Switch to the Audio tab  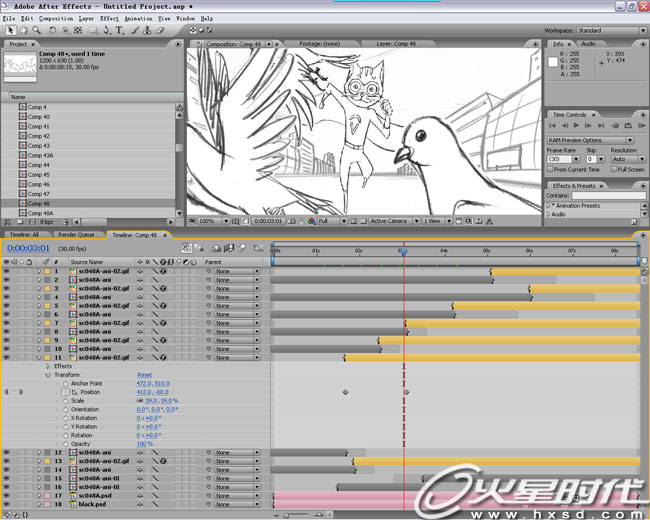click(x=588, y=44)
